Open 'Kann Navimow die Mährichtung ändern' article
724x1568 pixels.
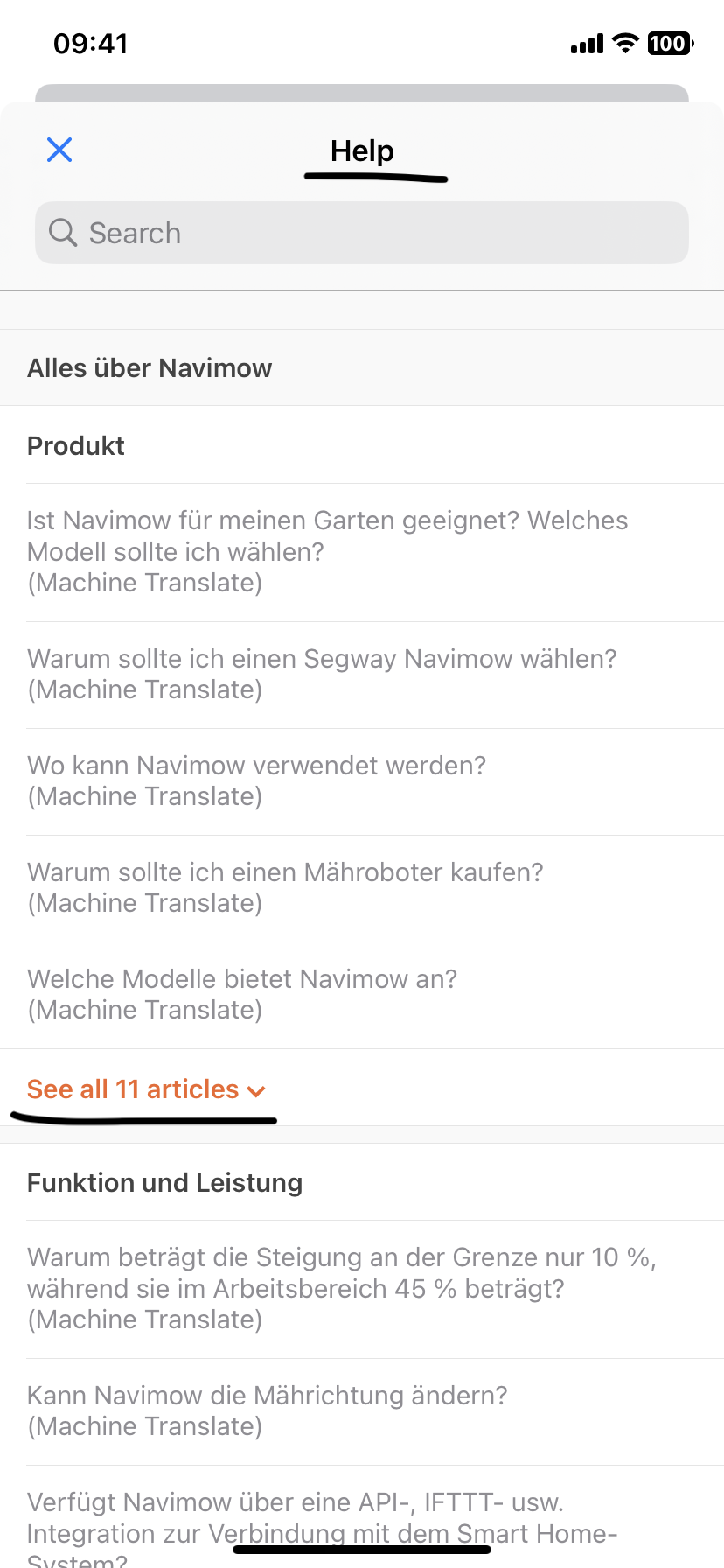(267, 1410)
